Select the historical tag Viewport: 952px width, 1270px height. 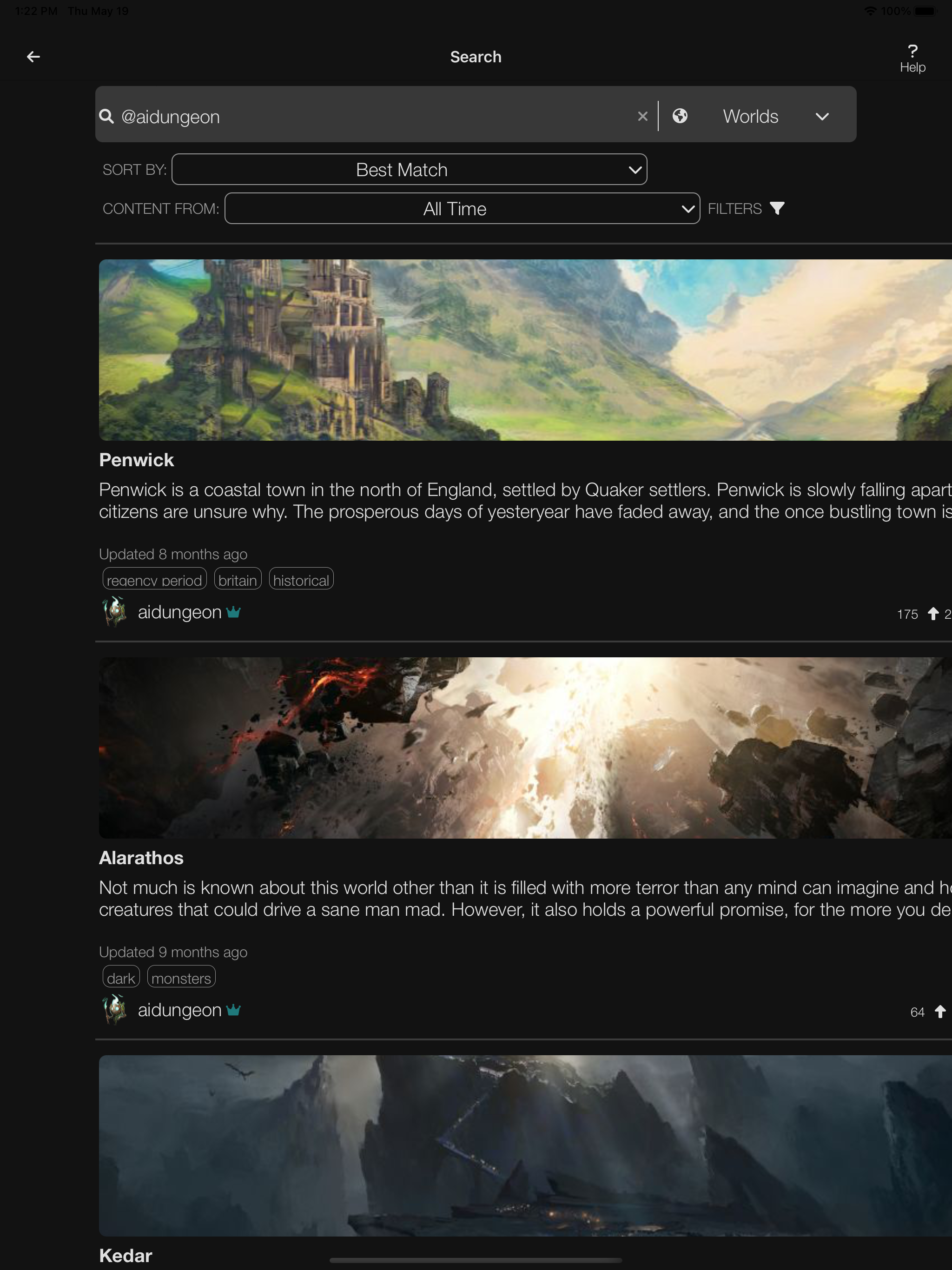point(301,579)
